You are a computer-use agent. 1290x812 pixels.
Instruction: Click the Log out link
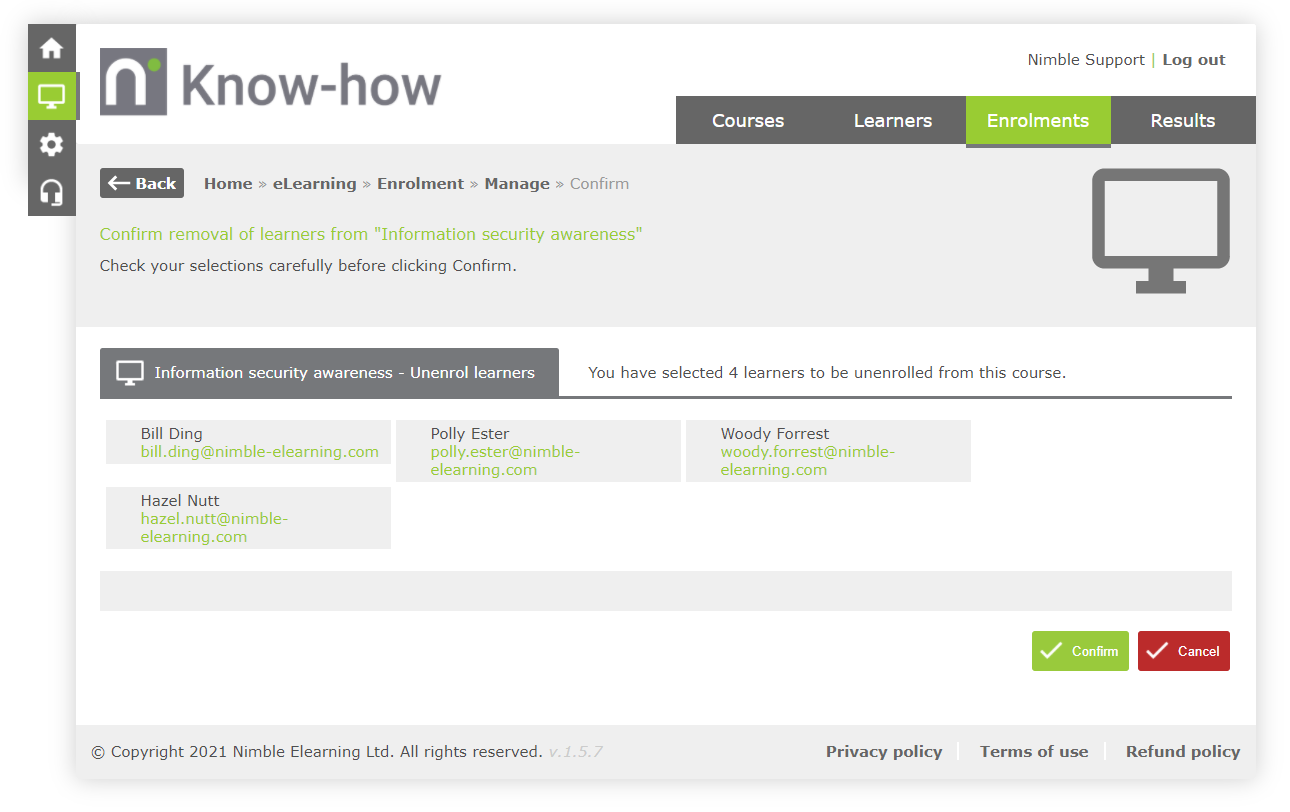tap(1193, 60)
